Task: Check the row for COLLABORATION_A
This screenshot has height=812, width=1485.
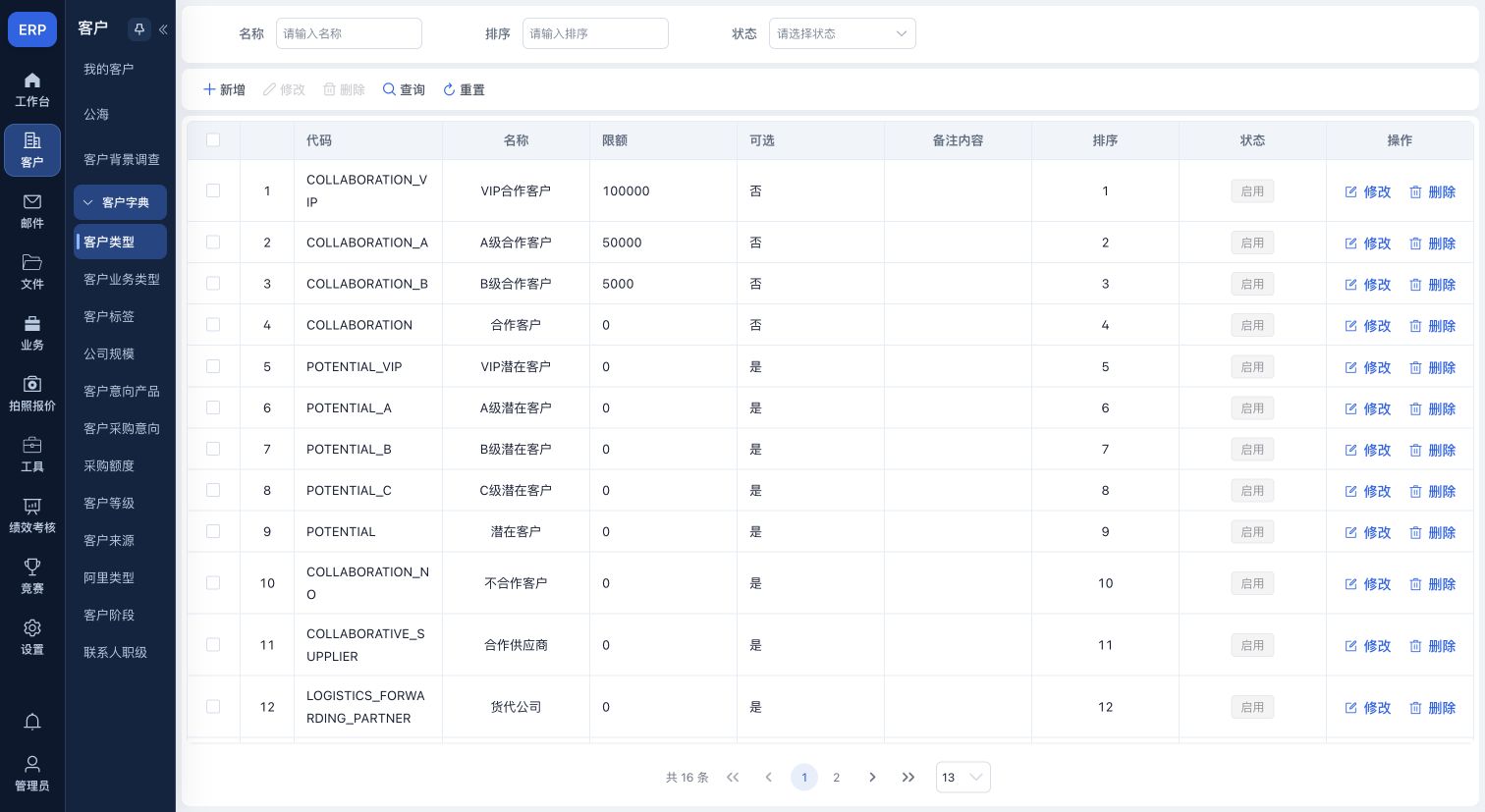Action: (x=213, y=243)
